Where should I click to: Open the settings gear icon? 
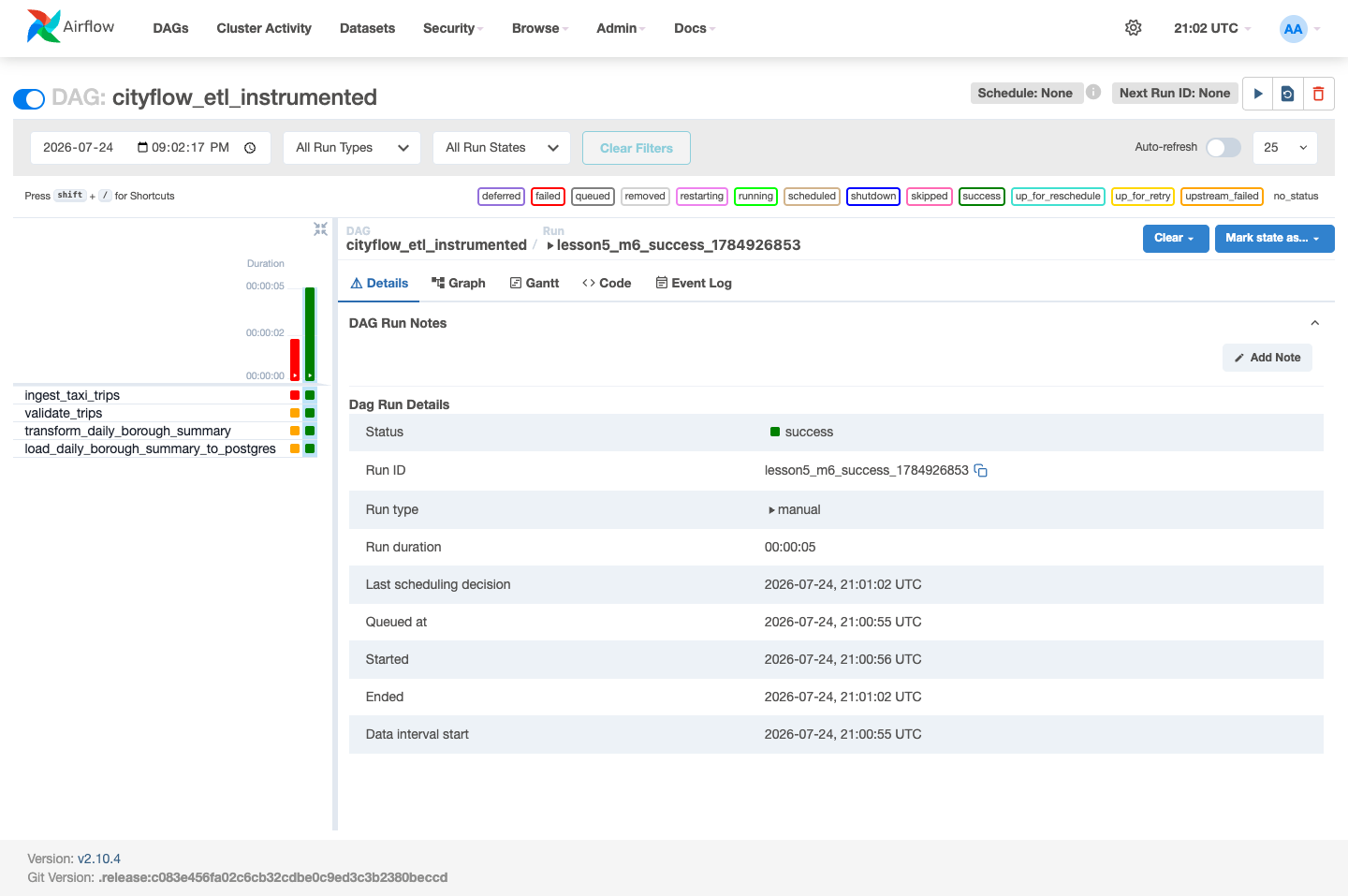(1133, 28)
